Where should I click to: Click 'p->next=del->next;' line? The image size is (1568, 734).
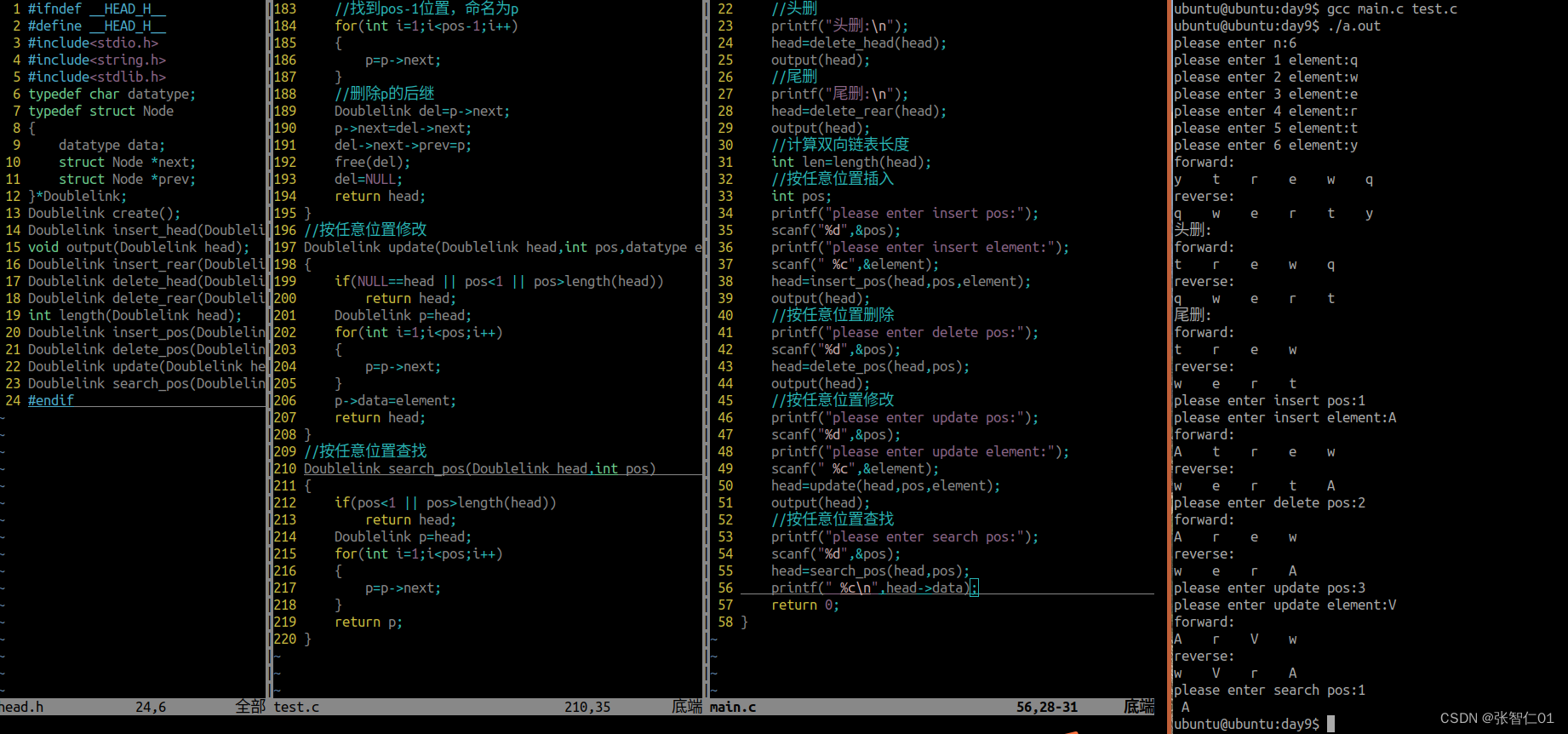[x=403, y=128]
